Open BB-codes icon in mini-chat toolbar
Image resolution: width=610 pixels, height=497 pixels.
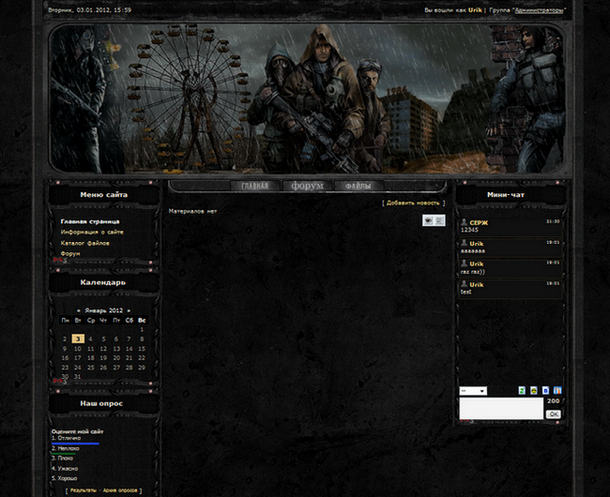coord(546,390)
